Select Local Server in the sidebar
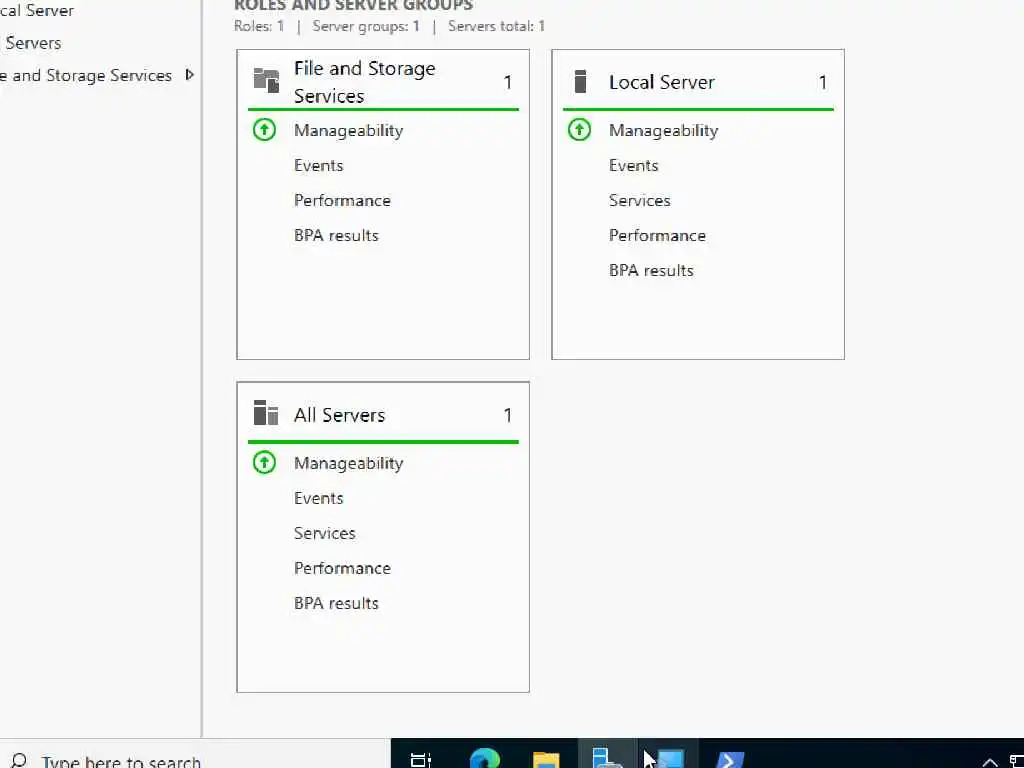The height and width of the screenshot is (768, 1024). [x=37, y=10]
